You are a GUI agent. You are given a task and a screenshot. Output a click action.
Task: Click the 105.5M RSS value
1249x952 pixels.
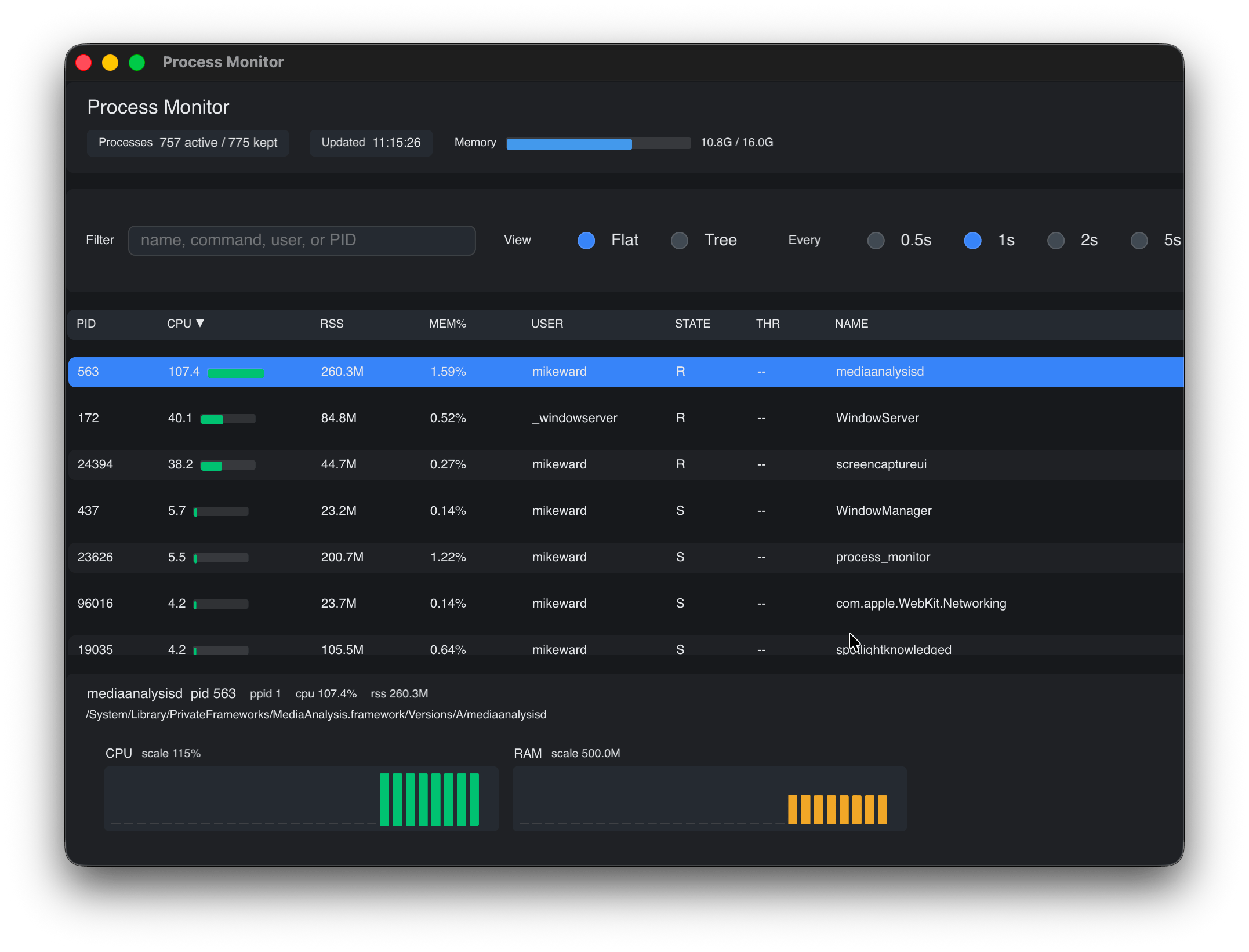click(x=342, y=650)
